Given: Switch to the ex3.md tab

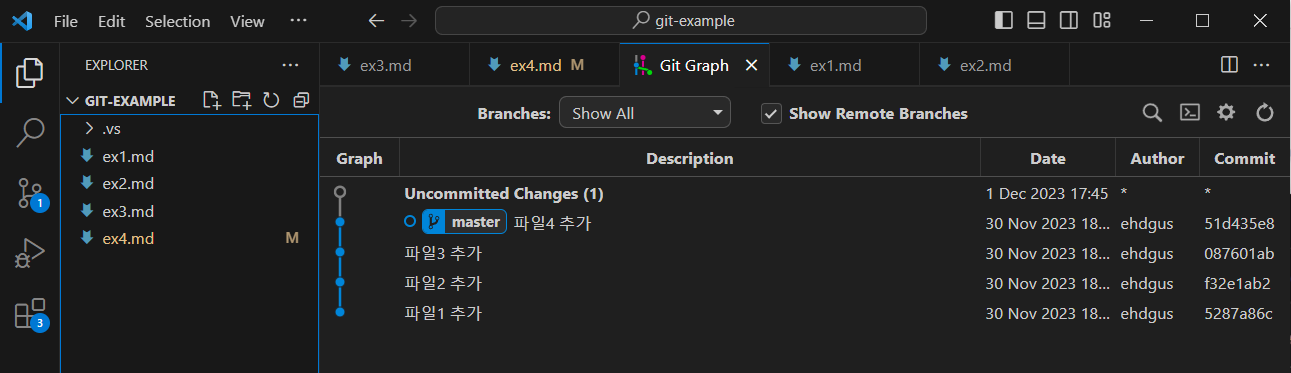Looking at the screenshot, I should (x=394, y=65).
